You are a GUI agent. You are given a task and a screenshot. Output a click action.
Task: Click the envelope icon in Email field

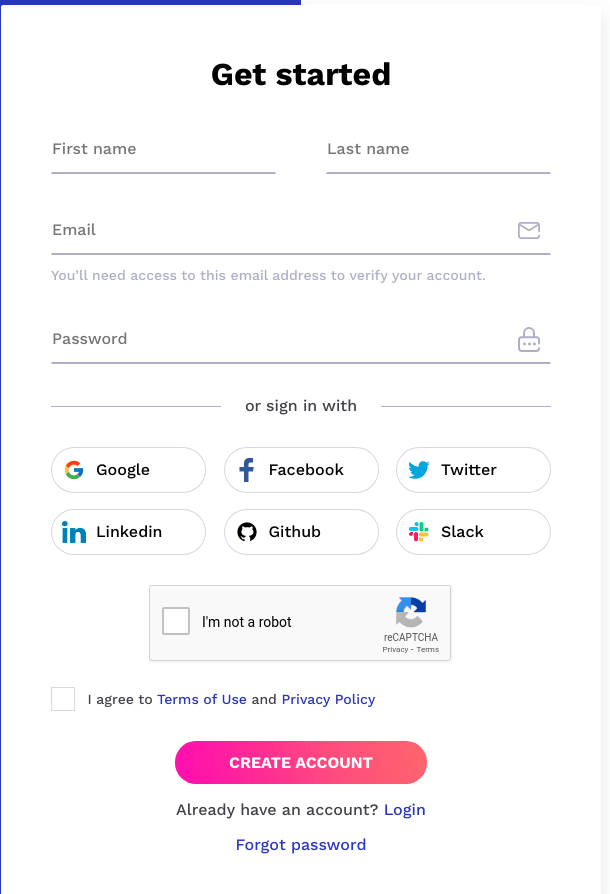click(x=529, y=230)
